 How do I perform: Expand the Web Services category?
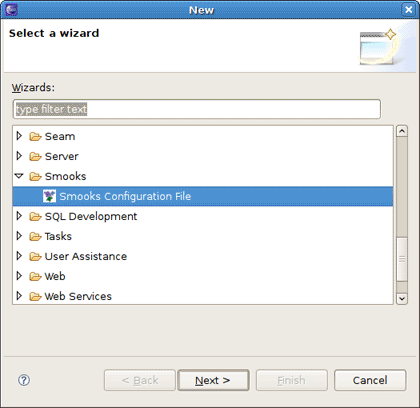pos(19,296)
